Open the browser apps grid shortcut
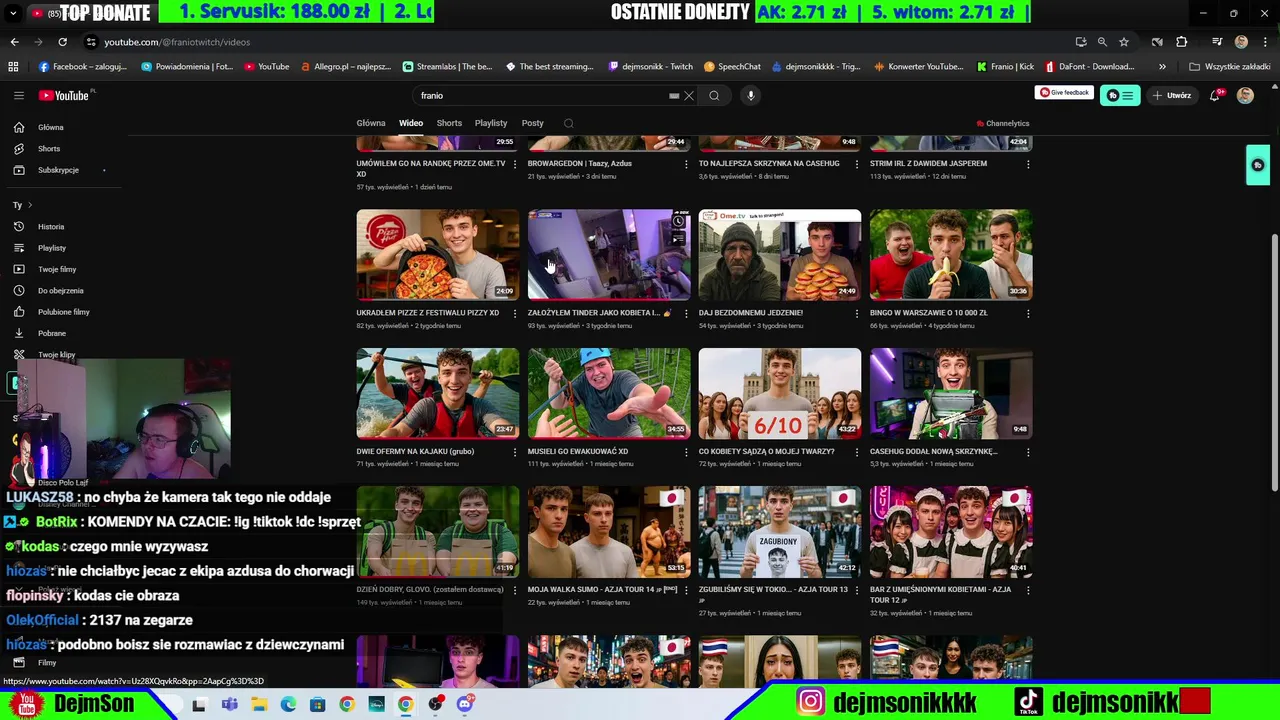Image resolution: width=1280 pixels, height=720 pixels. pyautogui.click(x=13, y=67)
